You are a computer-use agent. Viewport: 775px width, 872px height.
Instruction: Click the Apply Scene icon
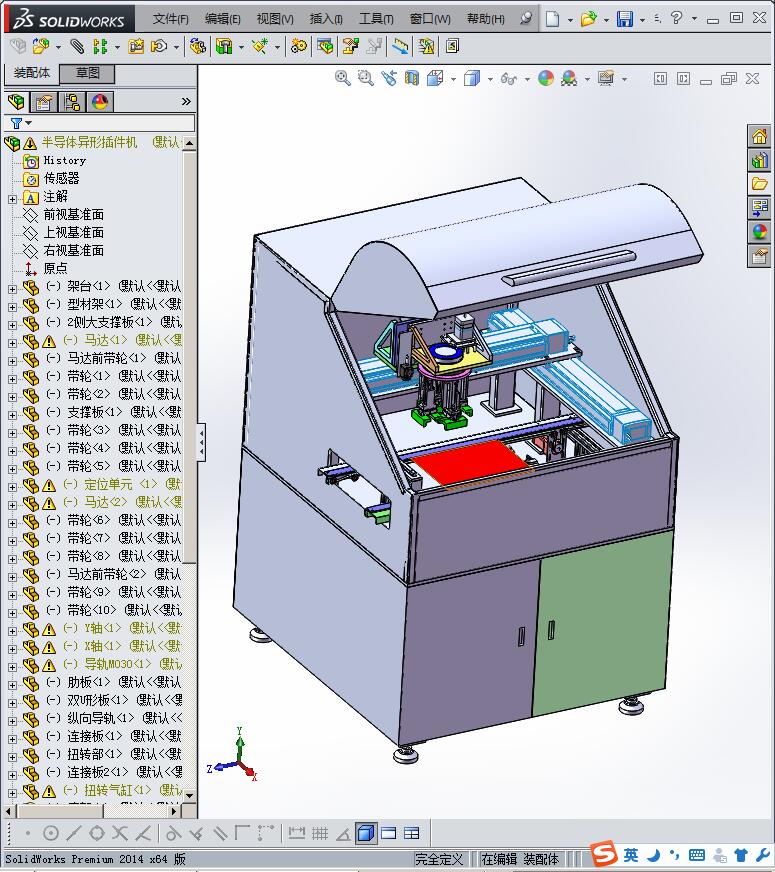coord(569,78)
